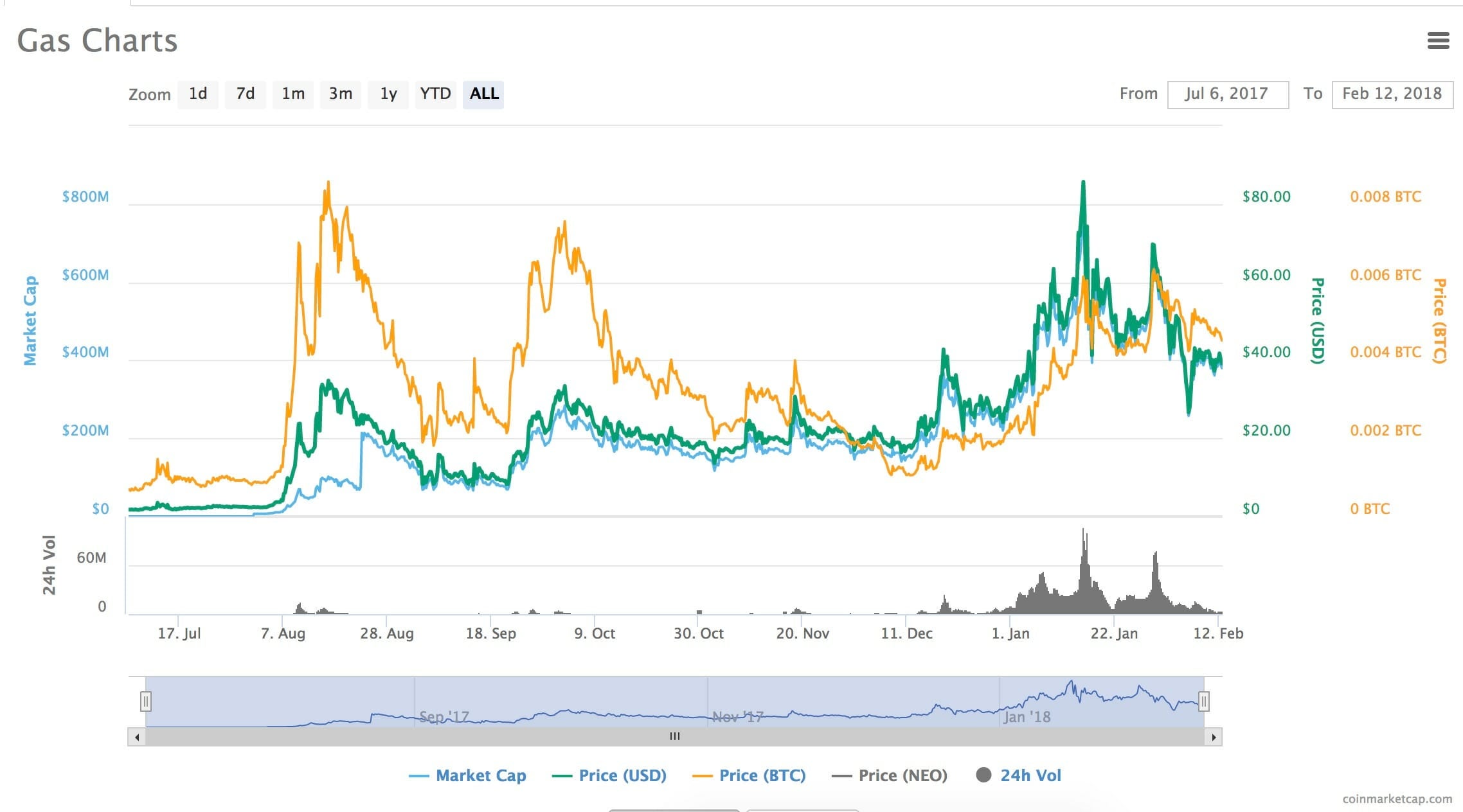Screen dimensions: 1463x812
Task: Click the Price (NEO) gray legend line
Action: 841,777
